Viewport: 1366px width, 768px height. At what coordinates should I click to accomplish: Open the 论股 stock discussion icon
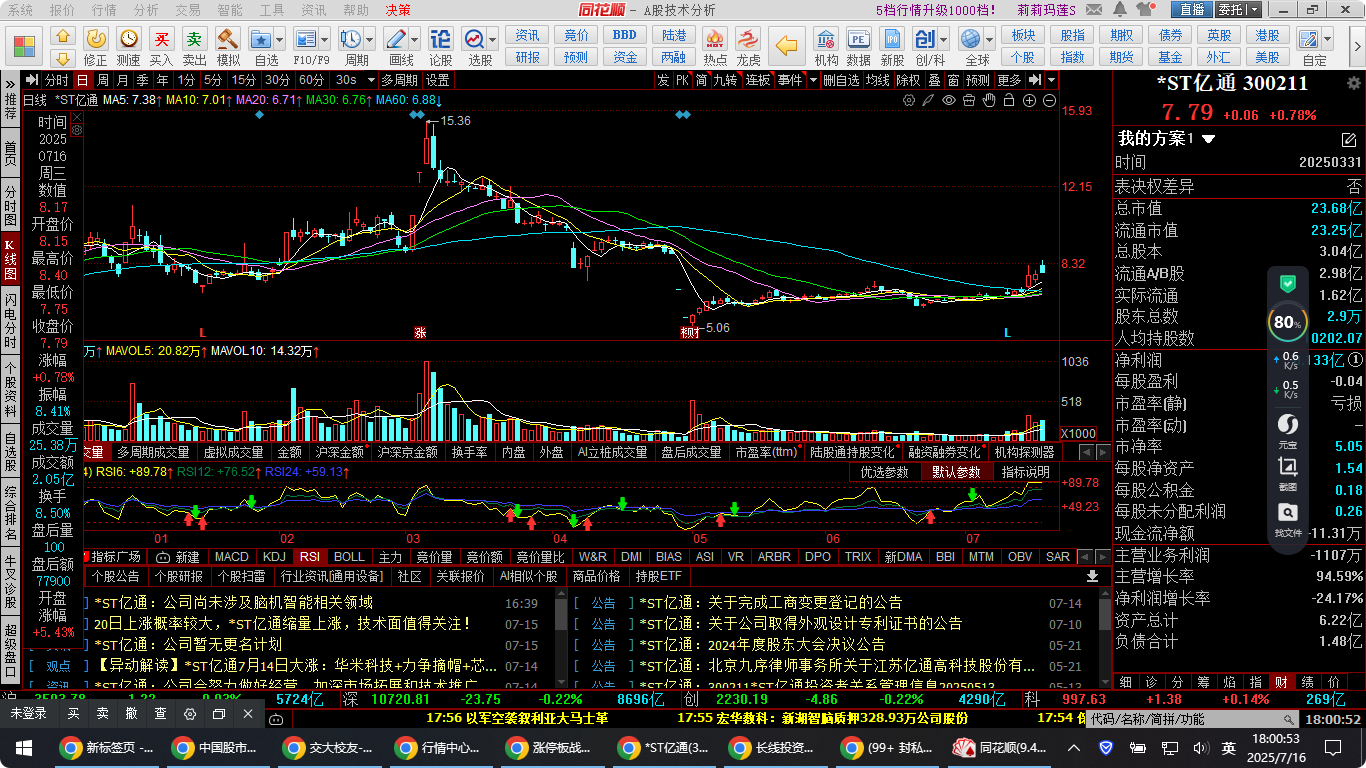click(440, 39)
